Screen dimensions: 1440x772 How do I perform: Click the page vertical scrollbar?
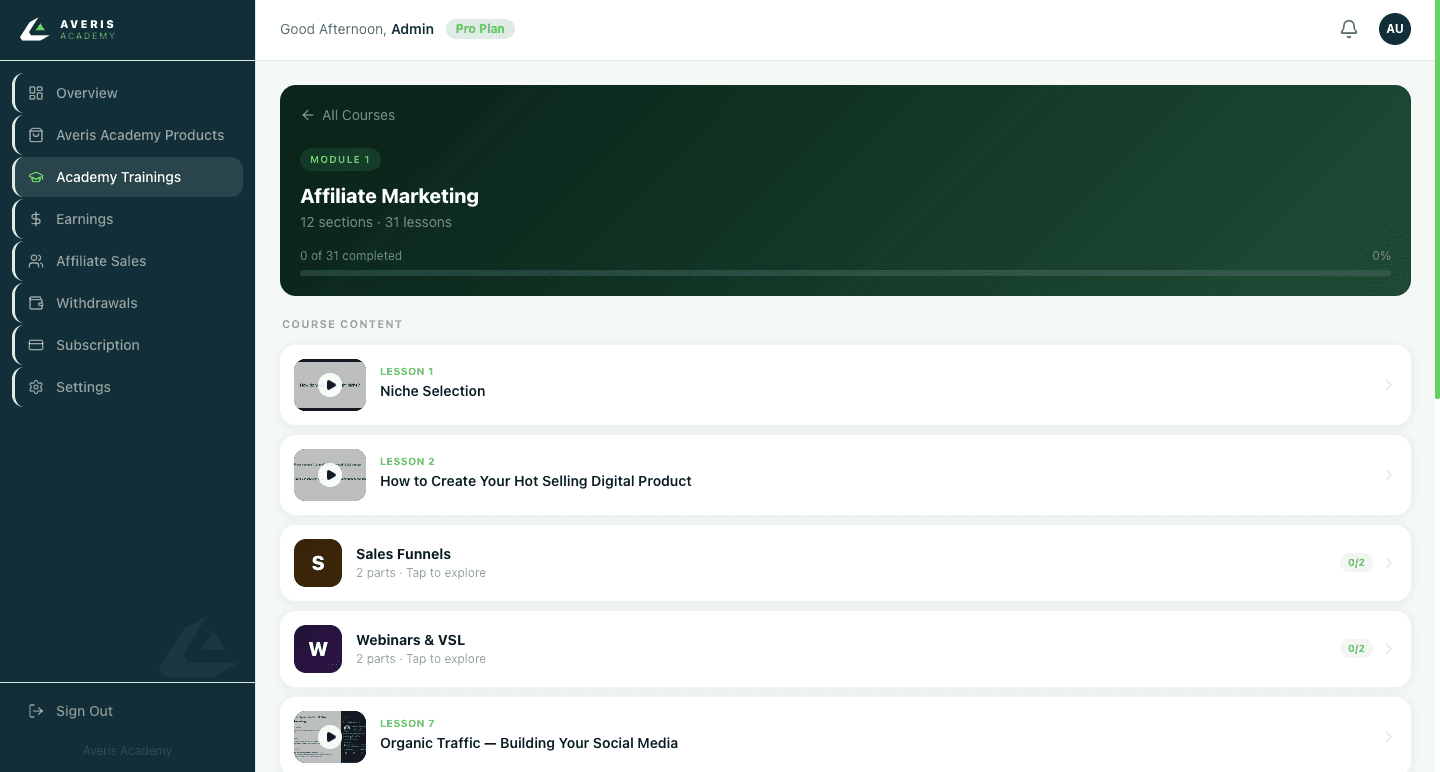tap(1437, 200)
